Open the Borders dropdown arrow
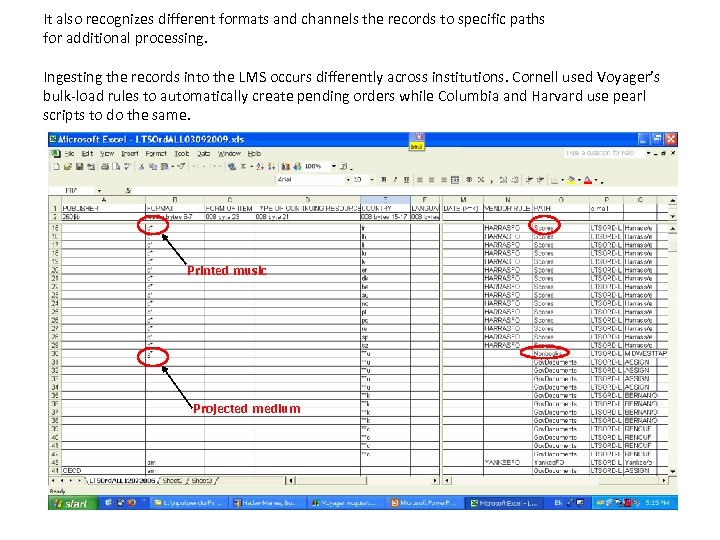Screen dimensions: 720x540 (562, 180)
